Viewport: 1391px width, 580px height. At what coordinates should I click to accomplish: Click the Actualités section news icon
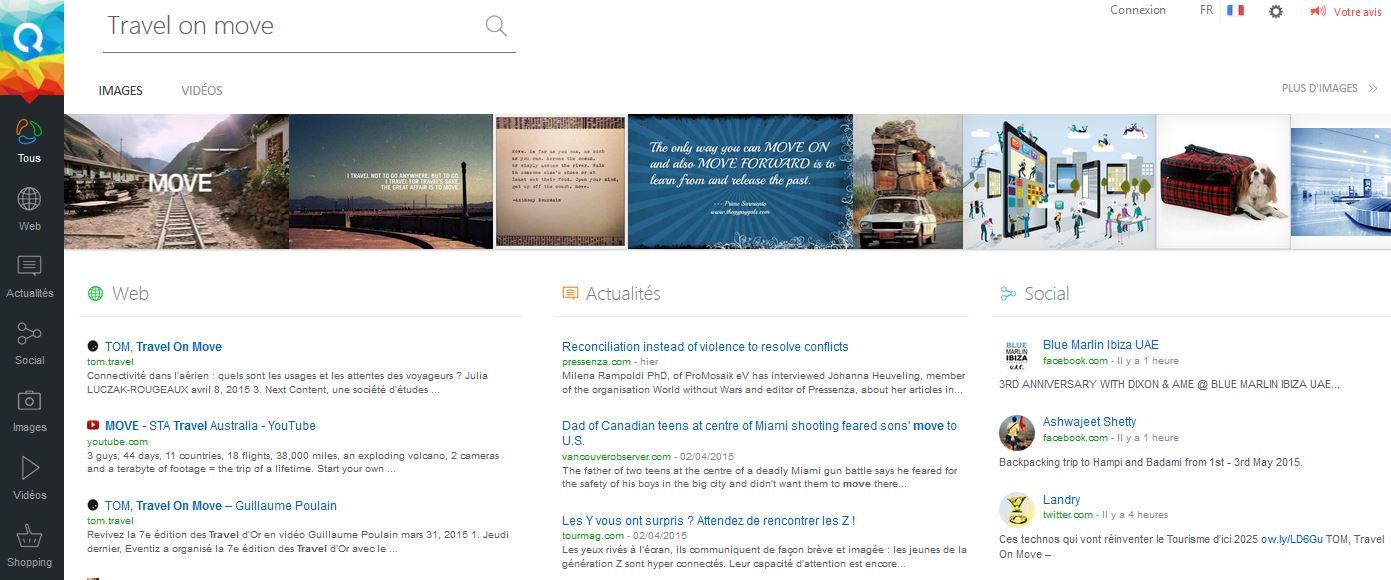[570, 294]
